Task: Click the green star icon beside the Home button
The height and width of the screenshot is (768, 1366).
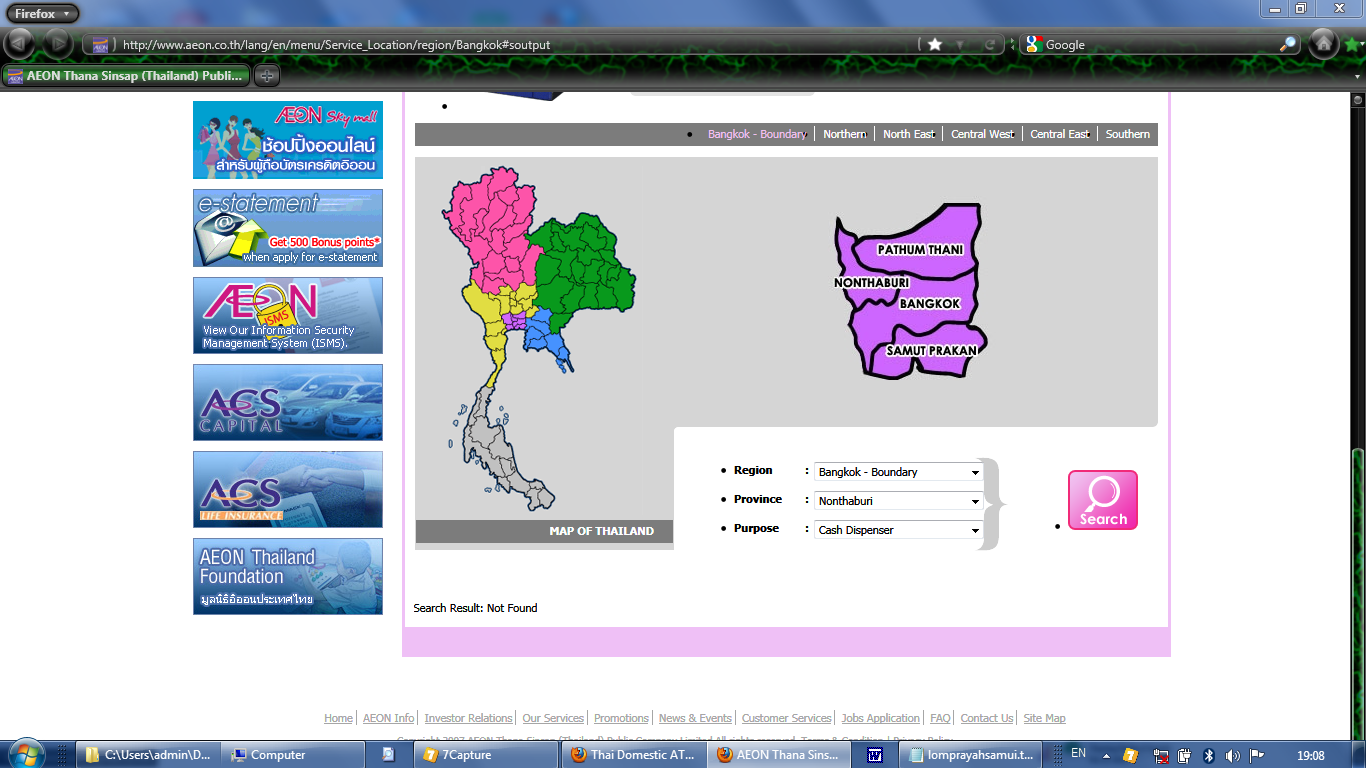Action: 1353,44
